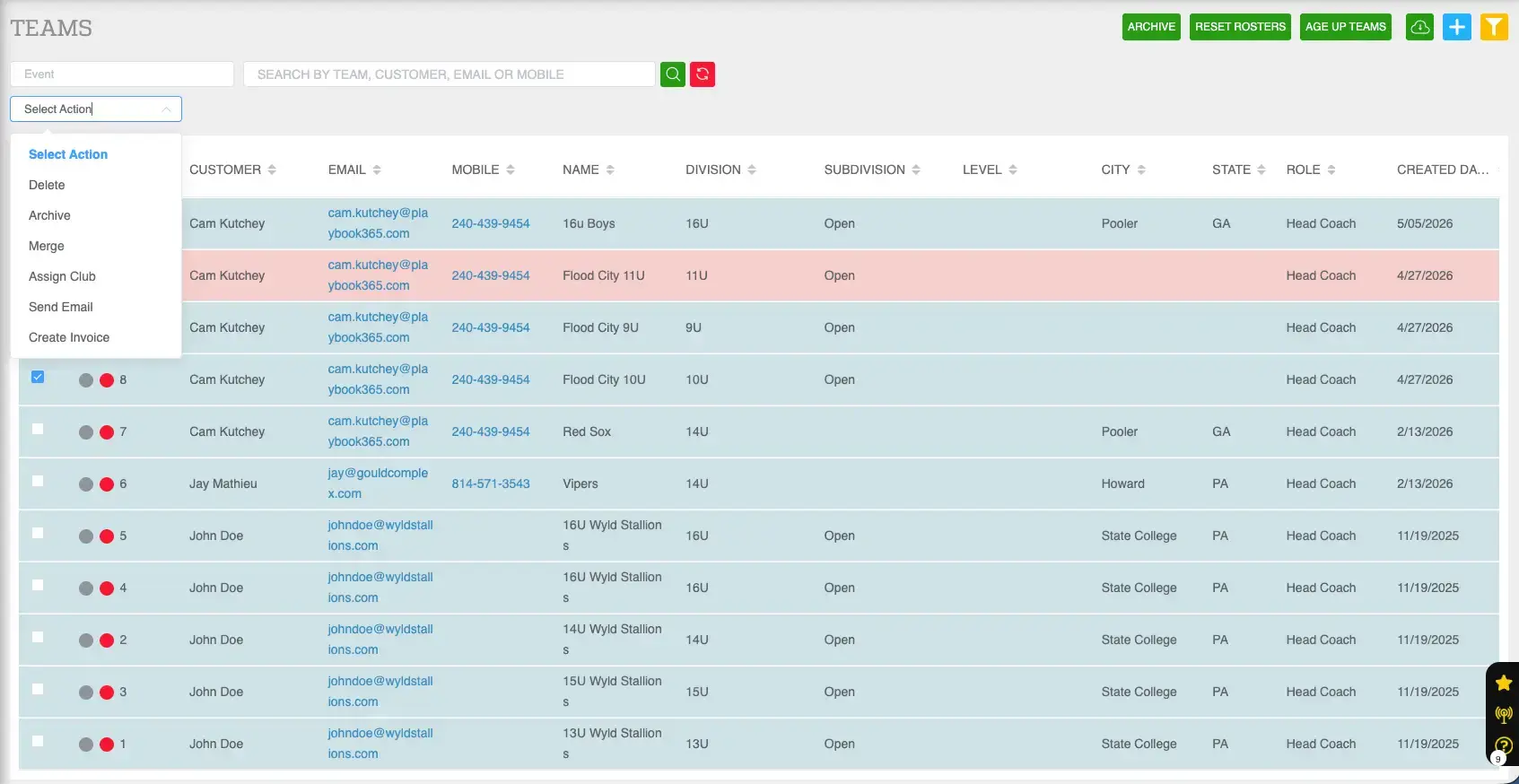The height and width of the screenshot is (784, 1519).
Task: Click the ARCHIVE button
Action: tap(1151, 27)
